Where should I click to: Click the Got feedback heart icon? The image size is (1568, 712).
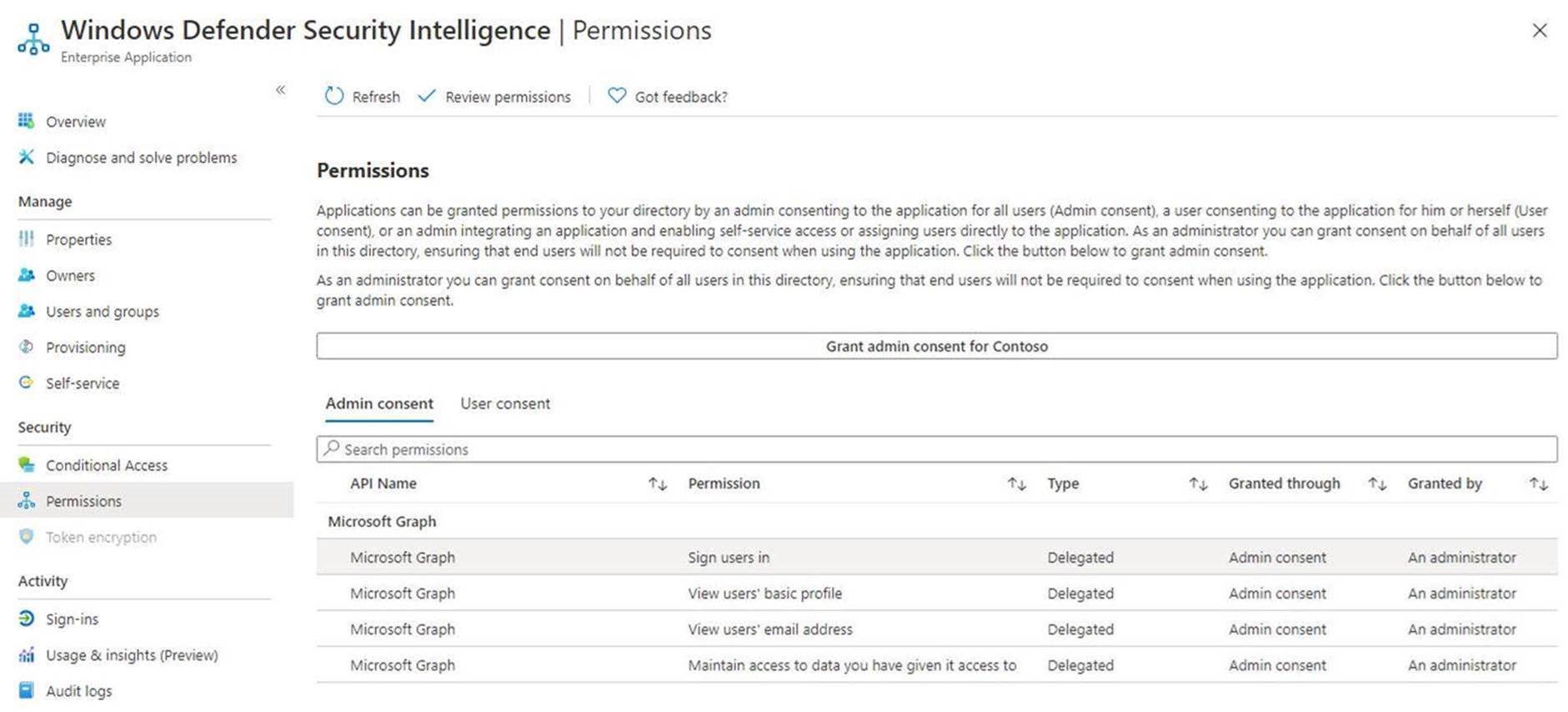pos(617,97)
